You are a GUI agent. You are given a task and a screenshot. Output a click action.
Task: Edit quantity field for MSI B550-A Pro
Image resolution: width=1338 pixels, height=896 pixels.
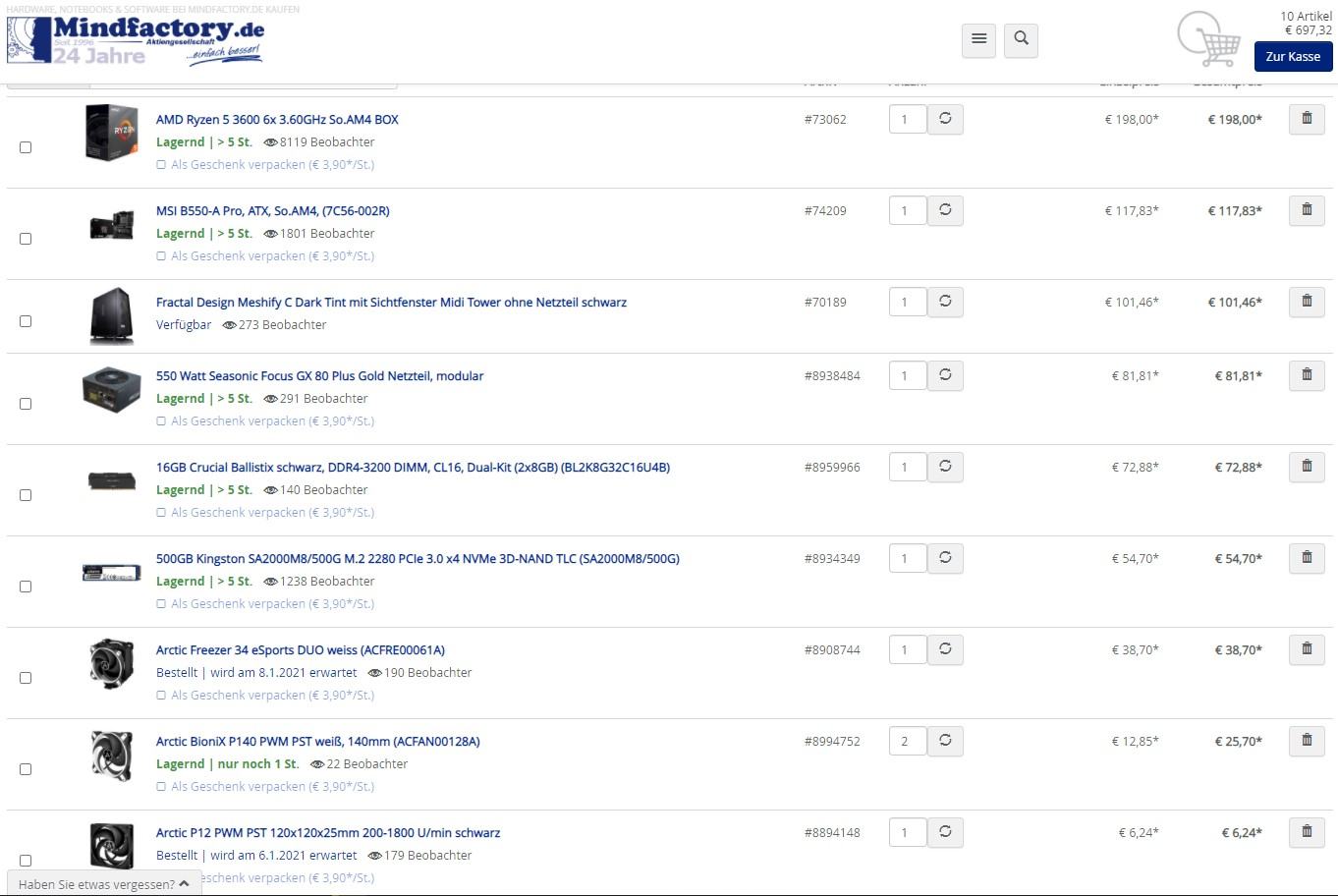(x=908, y=211)
